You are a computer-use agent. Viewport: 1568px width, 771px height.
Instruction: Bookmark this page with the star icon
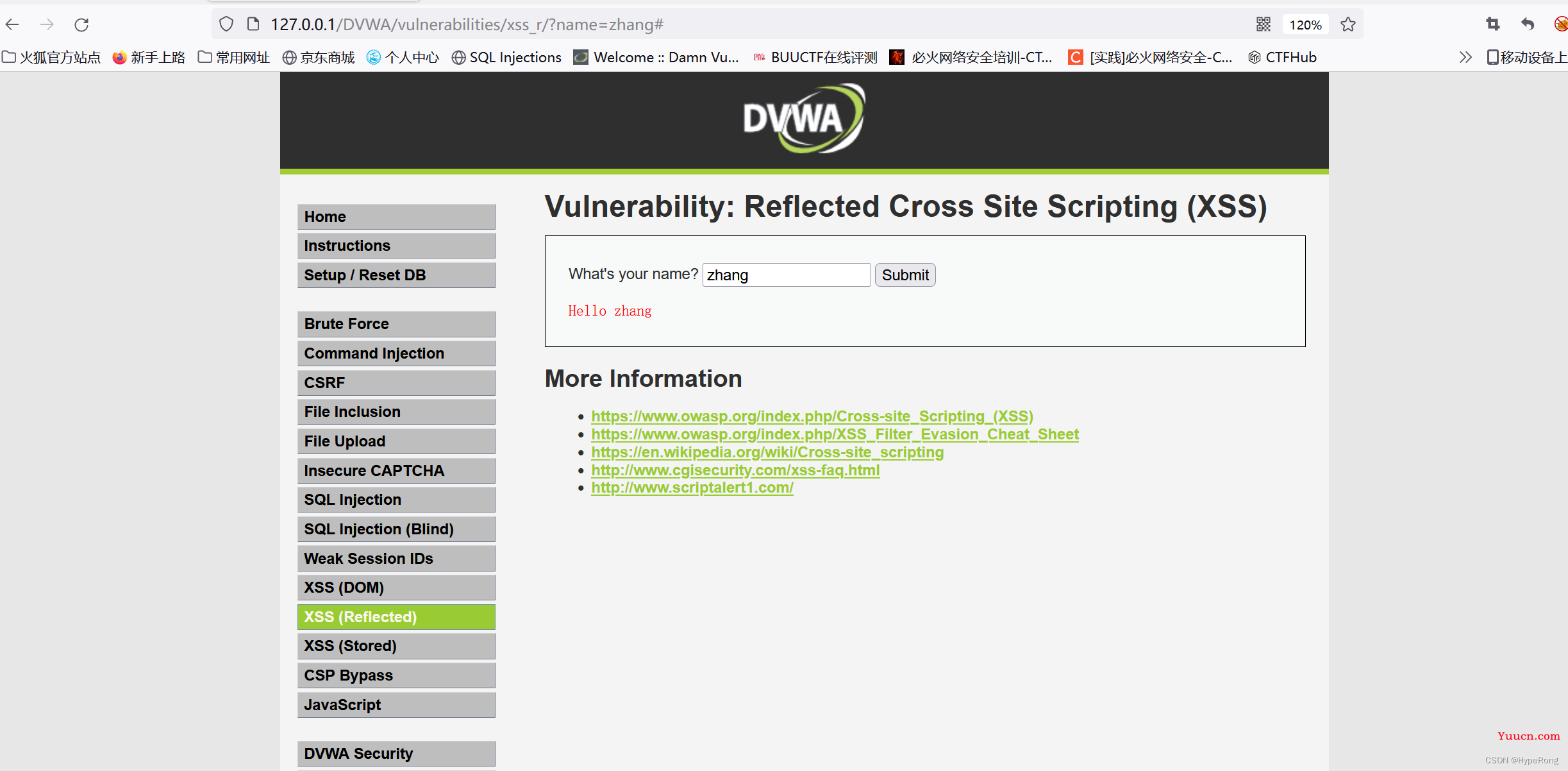pyautogui.click(x=1348, y=24)
